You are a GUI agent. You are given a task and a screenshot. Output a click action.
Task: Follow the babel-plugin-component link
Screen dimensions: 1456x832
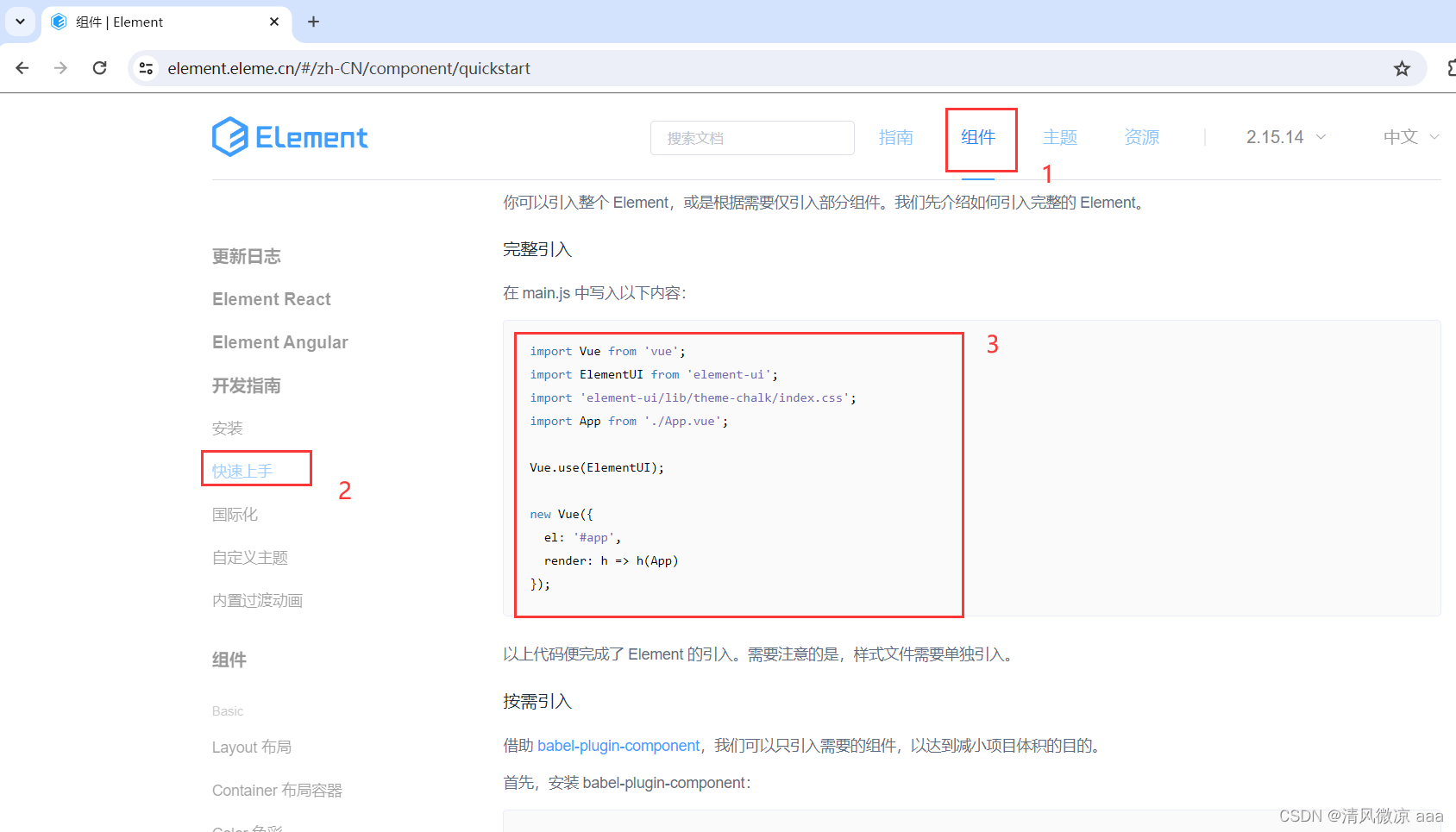[x=618, y=746]
